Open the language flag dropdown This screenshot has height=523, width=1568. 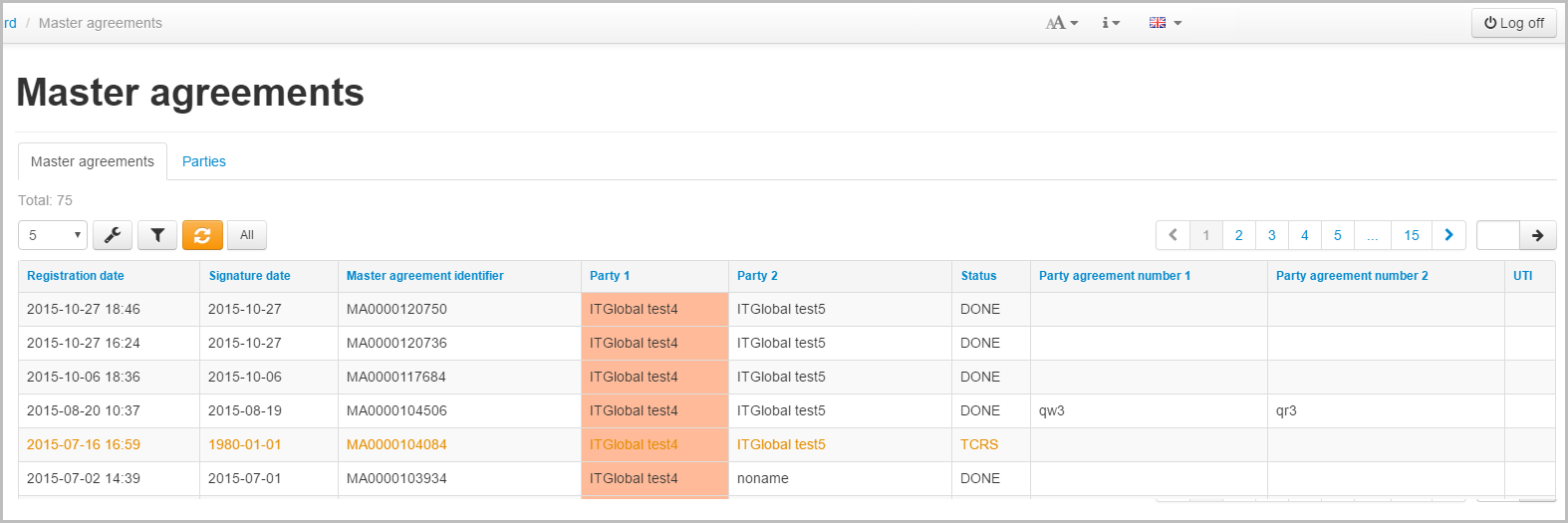point(1164,23)
